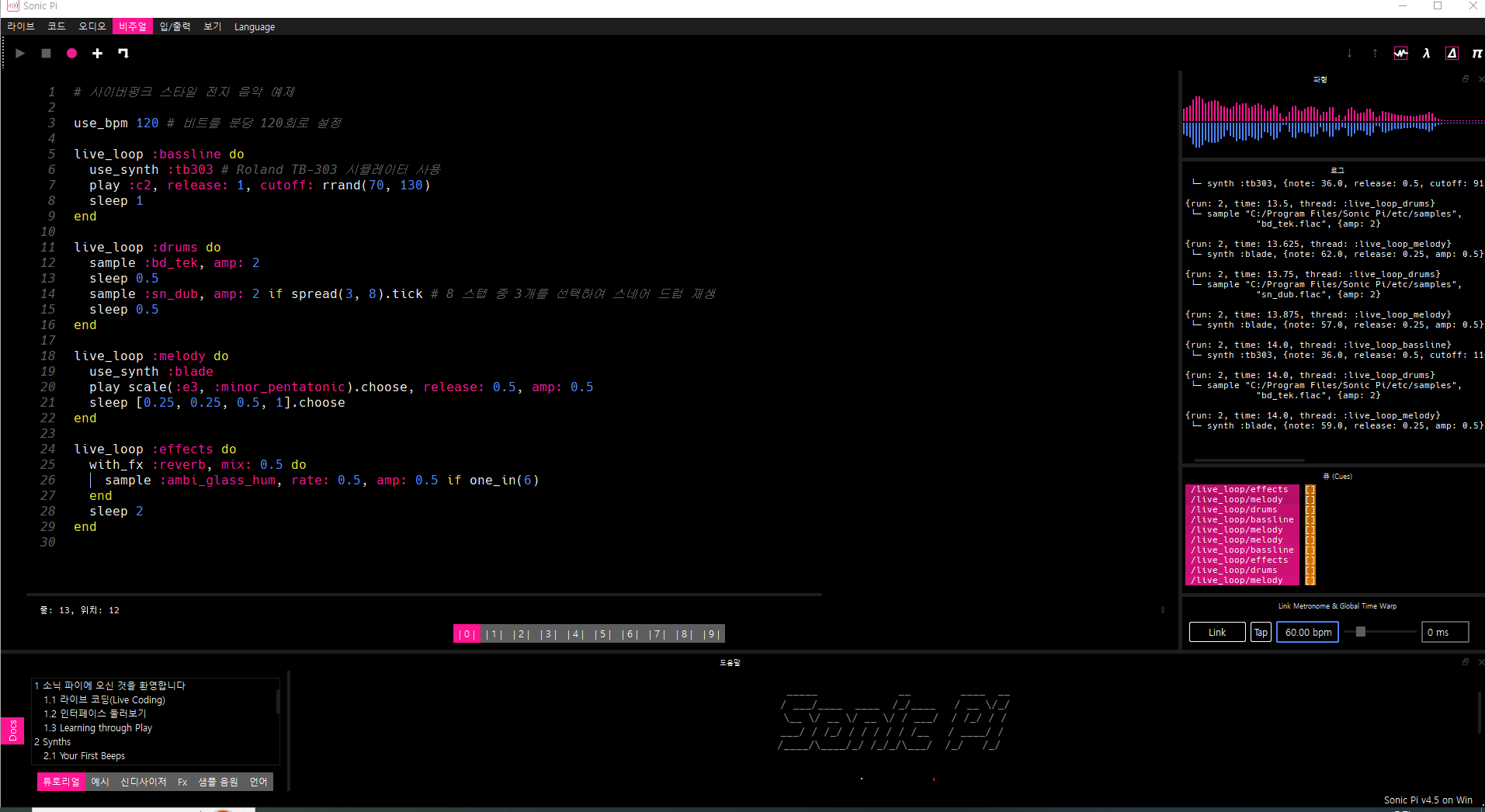Click the Link metronome button
The height and width of the screenshot is (812, 1485).
coord(1217,632)
